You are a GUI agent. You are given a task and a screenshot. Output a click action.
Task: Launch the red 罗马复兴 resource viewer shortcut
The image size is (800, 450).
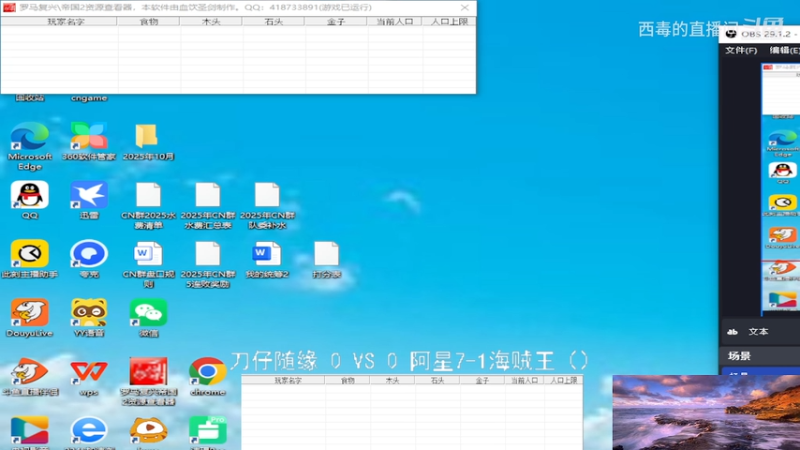coord(148,381)
